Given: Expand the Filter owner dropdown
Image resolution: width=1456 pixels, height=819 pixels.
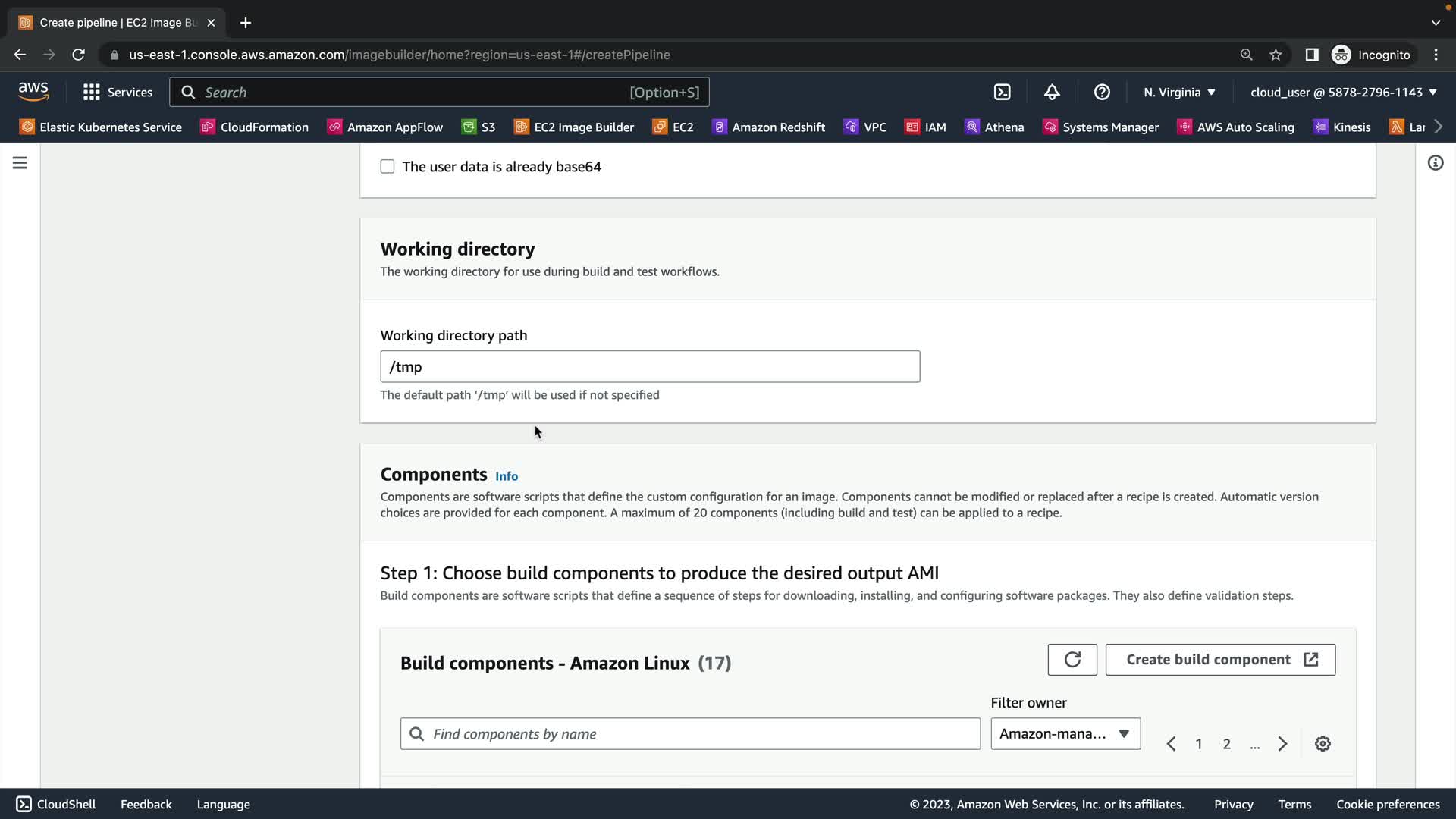Looking at the screenshot, I should (x=1065, y=734).
